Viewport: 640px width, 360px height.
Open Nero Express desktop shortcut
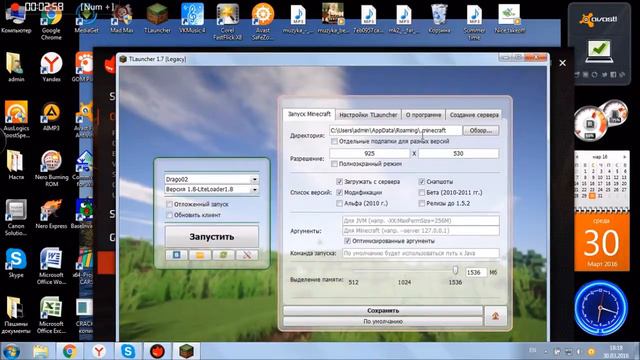click(51, 214)
